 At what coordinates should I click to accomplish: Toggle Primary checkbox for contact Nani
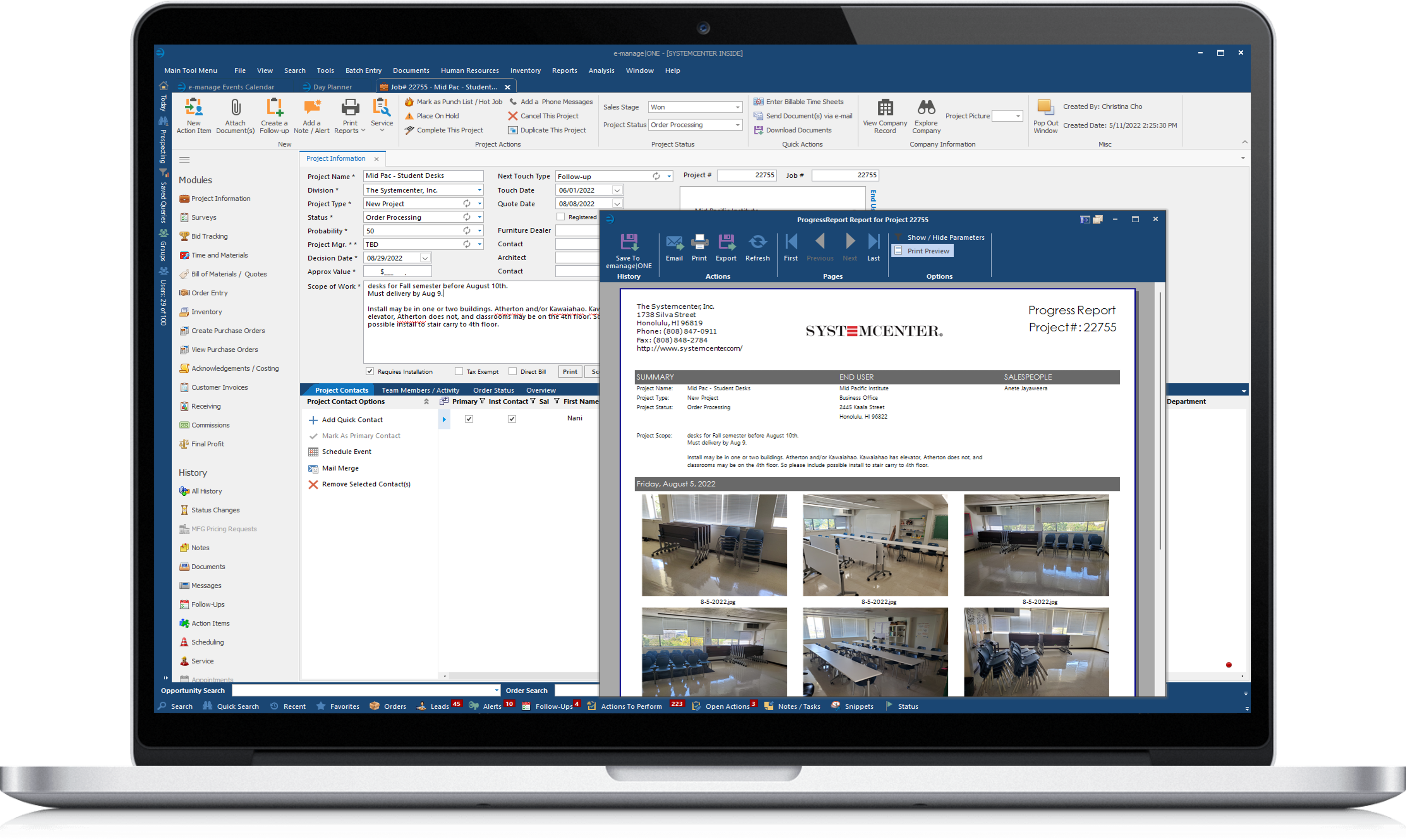(469, 419)
